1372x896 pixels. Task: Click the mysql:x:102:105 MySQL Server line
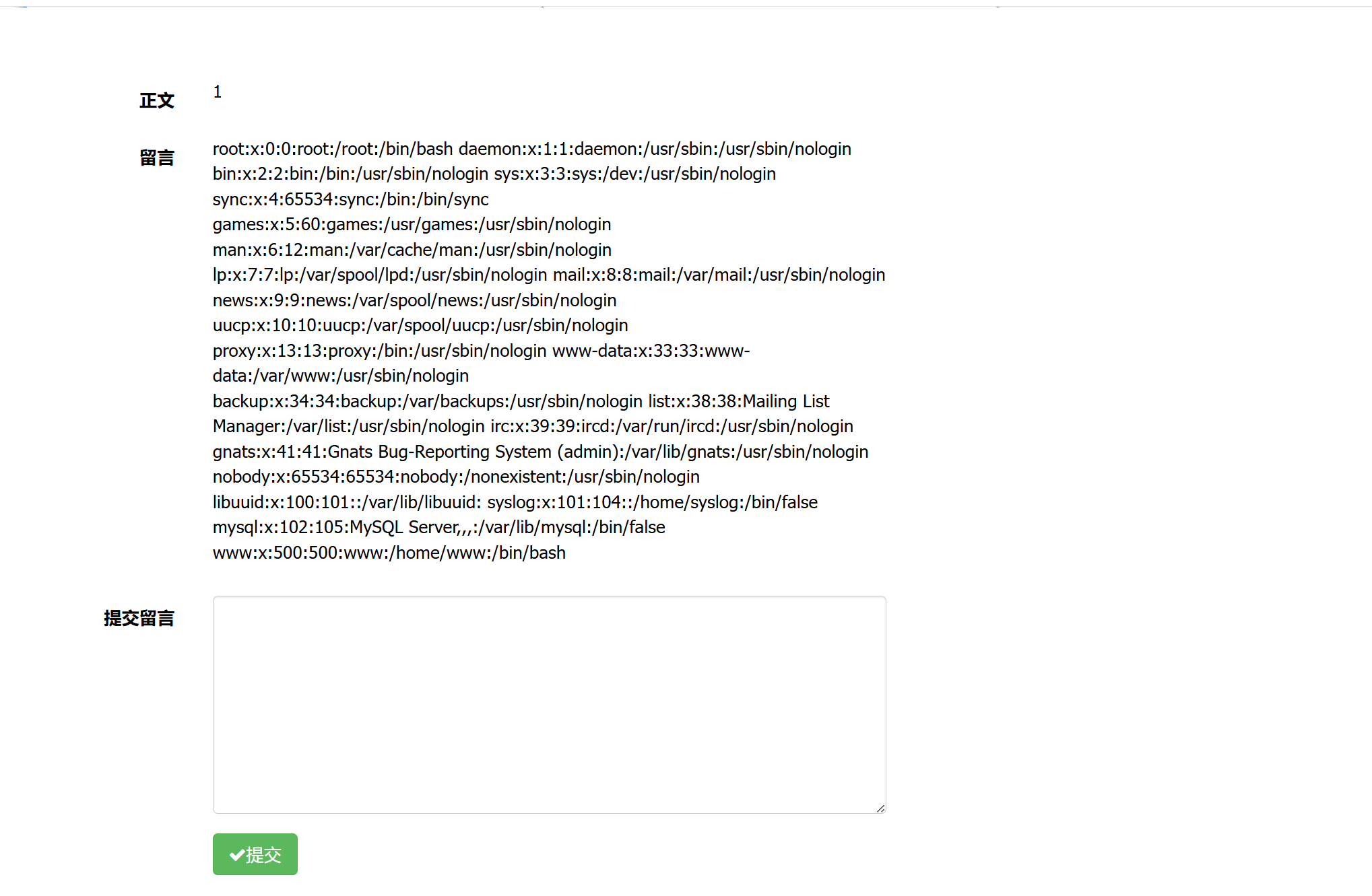438,527
